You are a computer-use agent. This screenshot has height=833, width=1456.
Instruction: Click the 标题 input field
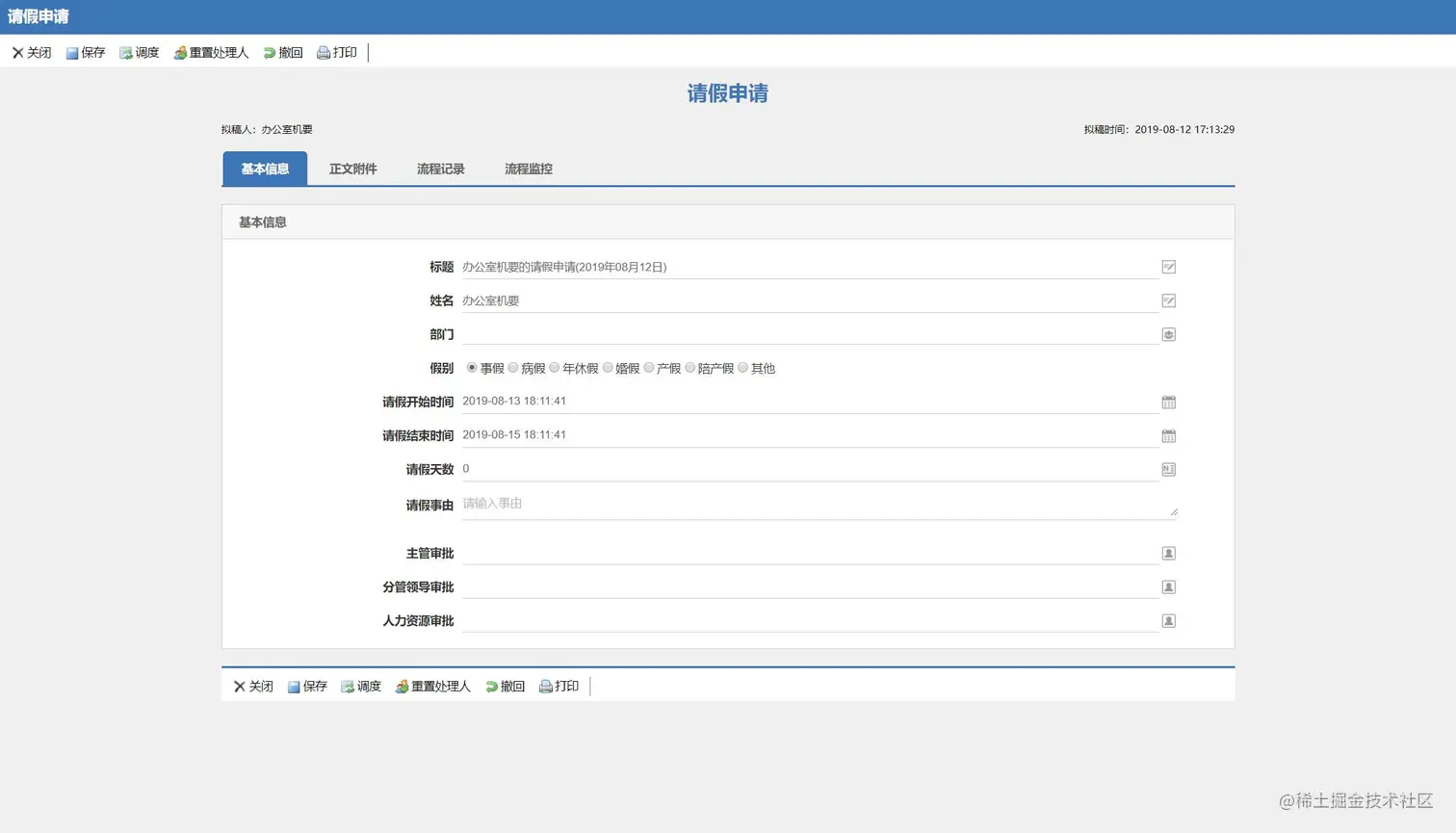pyautogui.click(x=810, y=267)
